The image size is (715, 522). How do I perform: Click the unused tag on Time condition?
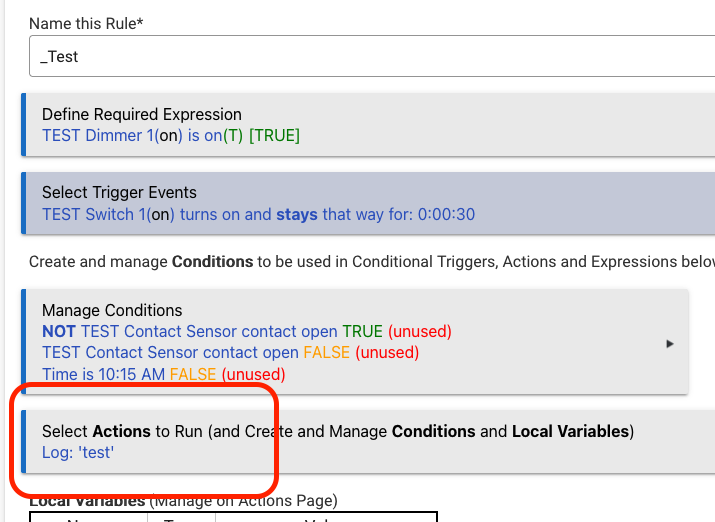pyautogui.click(x=253, y=374)
